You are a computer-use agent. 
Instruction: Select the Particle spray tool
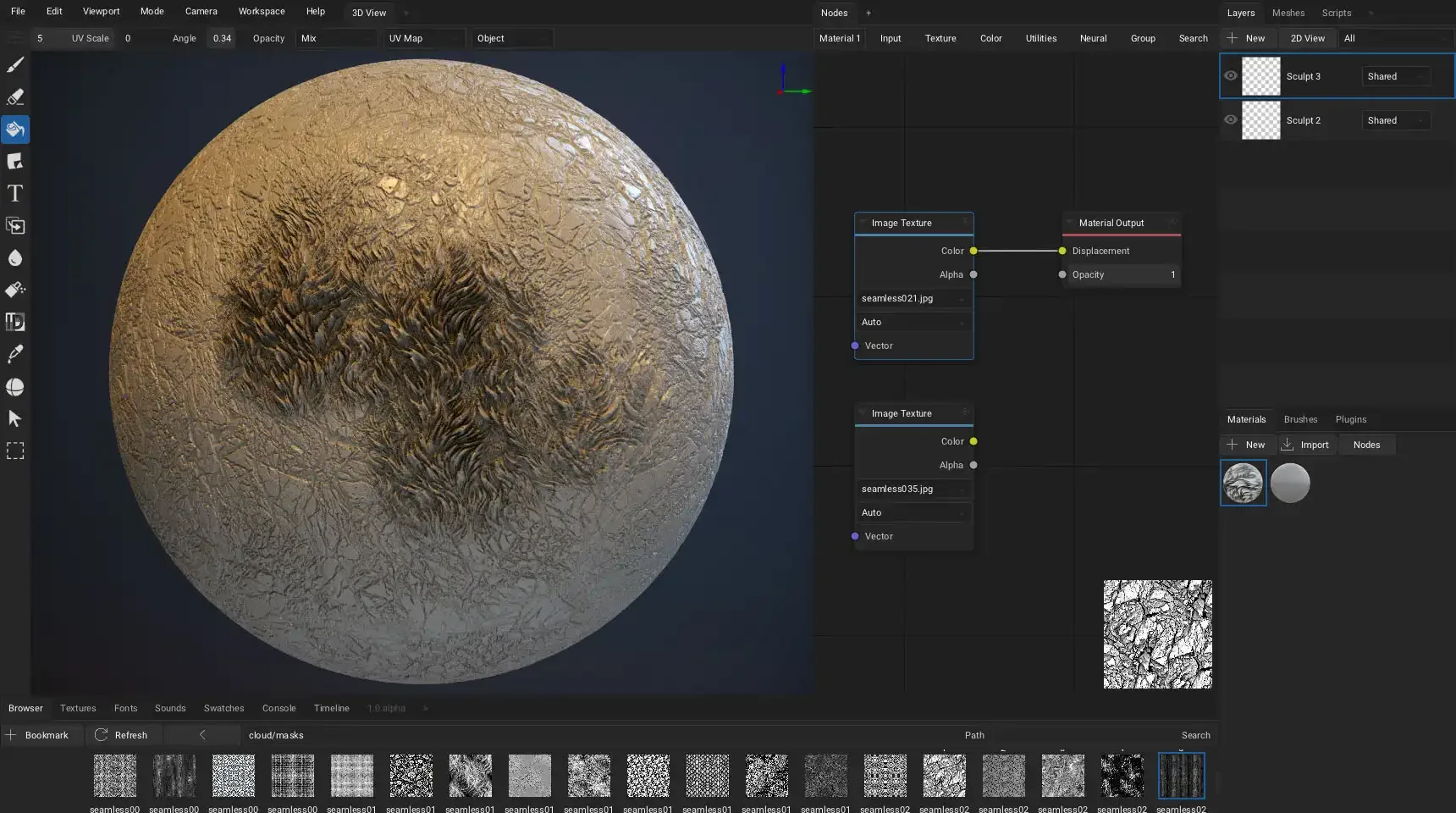tap(15, 290)
